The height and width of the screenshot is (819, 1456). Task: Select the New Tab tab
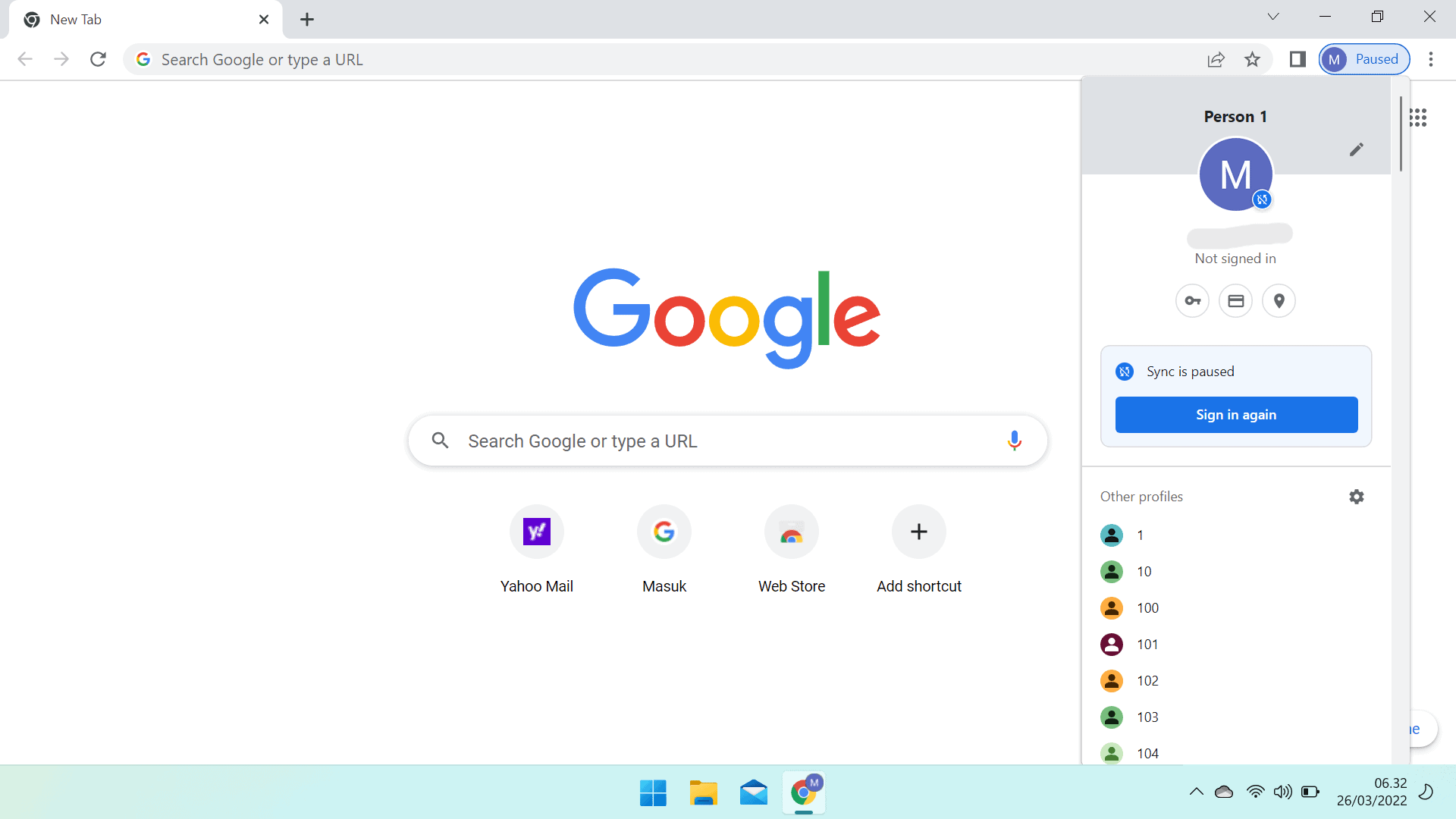click(x=146, y=20)
